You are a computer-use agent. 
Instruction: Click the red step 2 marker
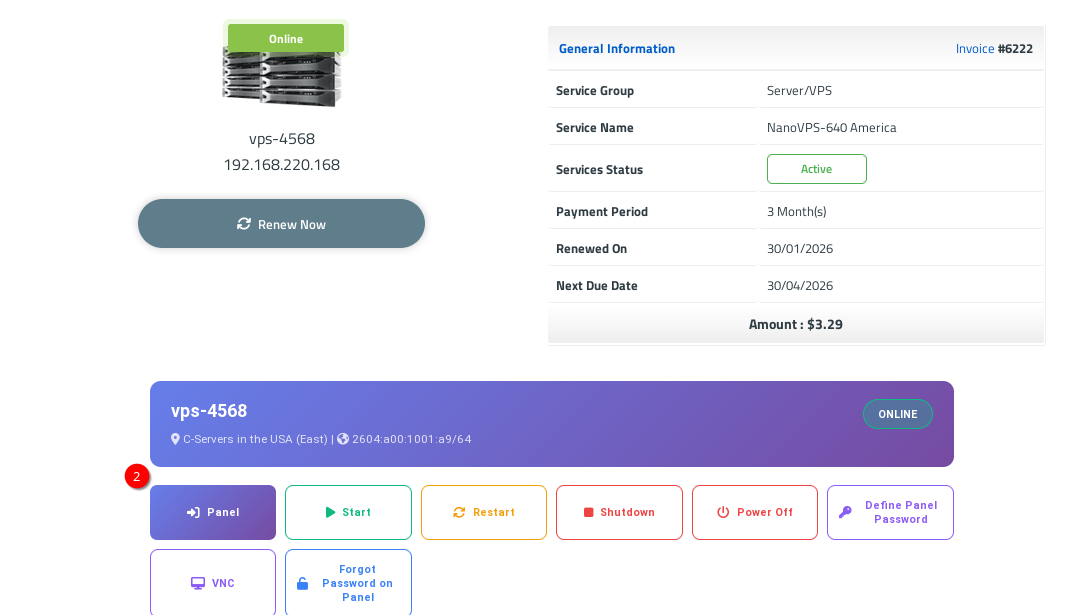coord(137,477)
